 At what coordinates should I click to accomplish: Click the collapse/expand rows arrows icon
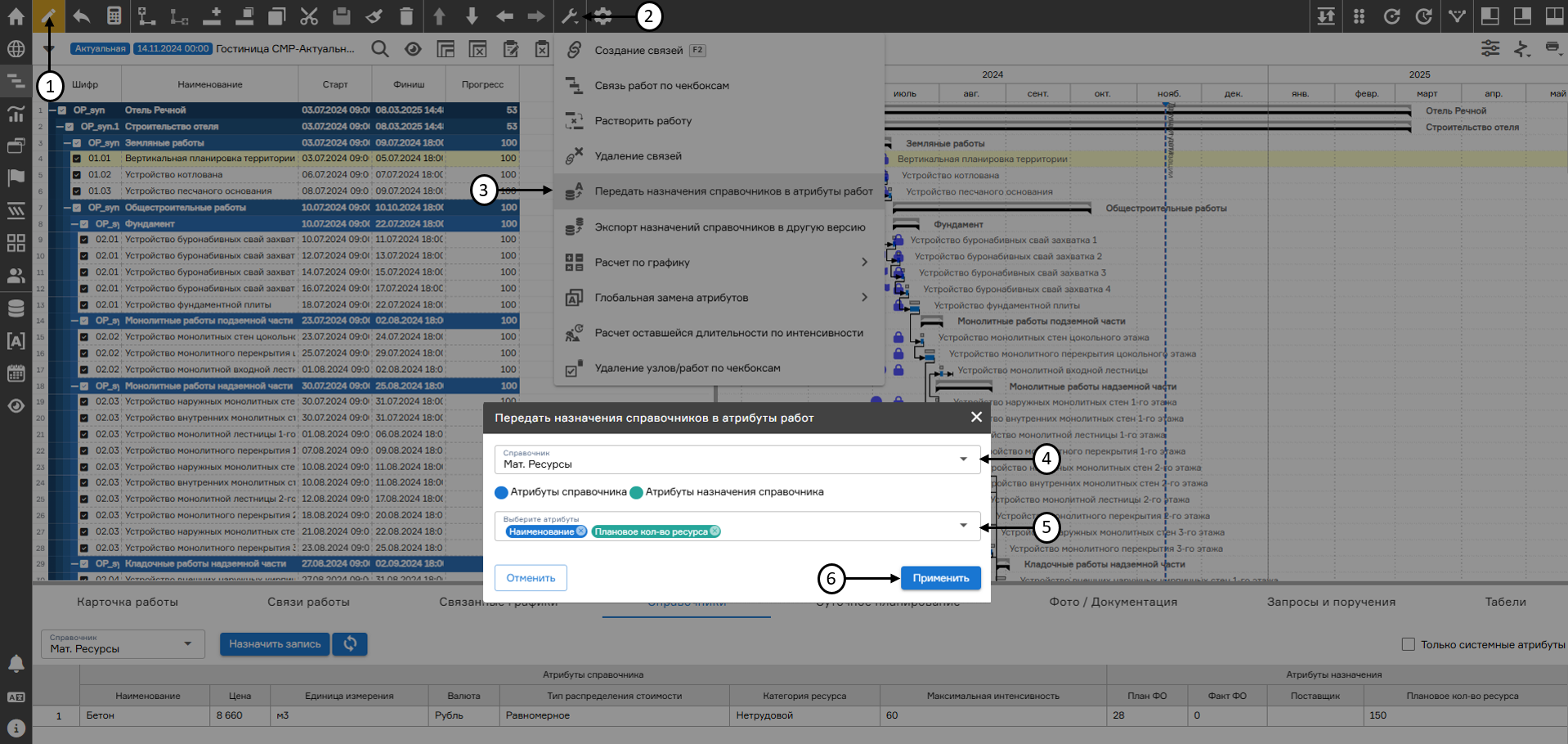point(1326,16)
